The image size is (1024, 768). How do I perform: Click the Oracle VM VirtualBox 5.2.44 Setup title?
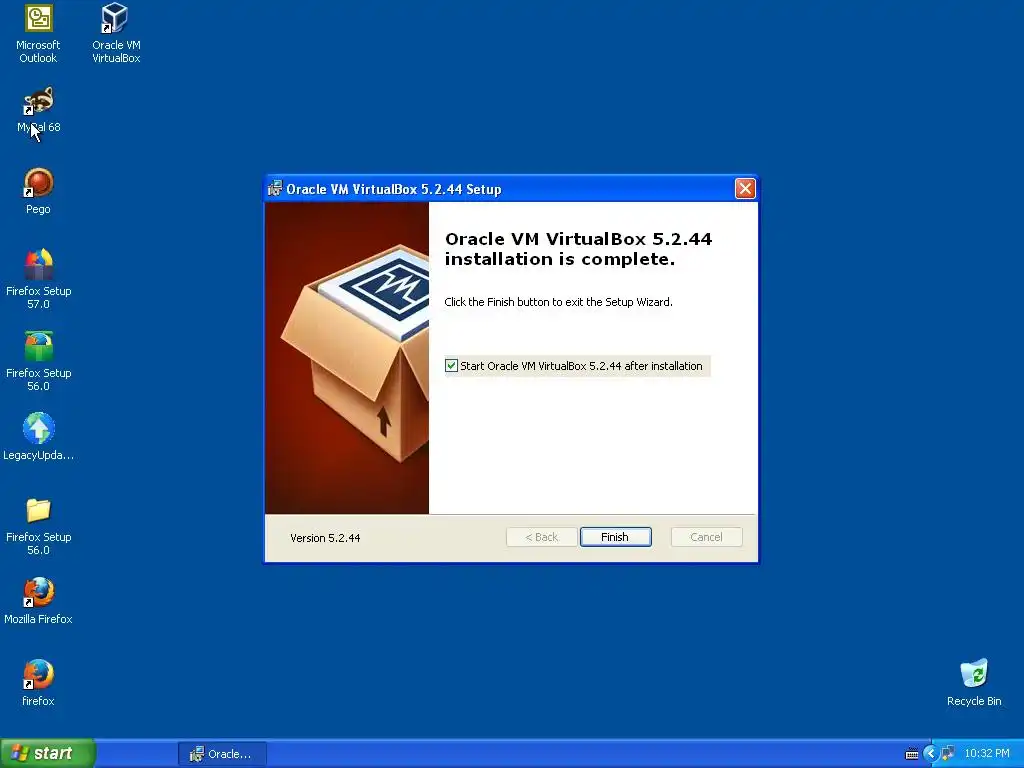394,189
